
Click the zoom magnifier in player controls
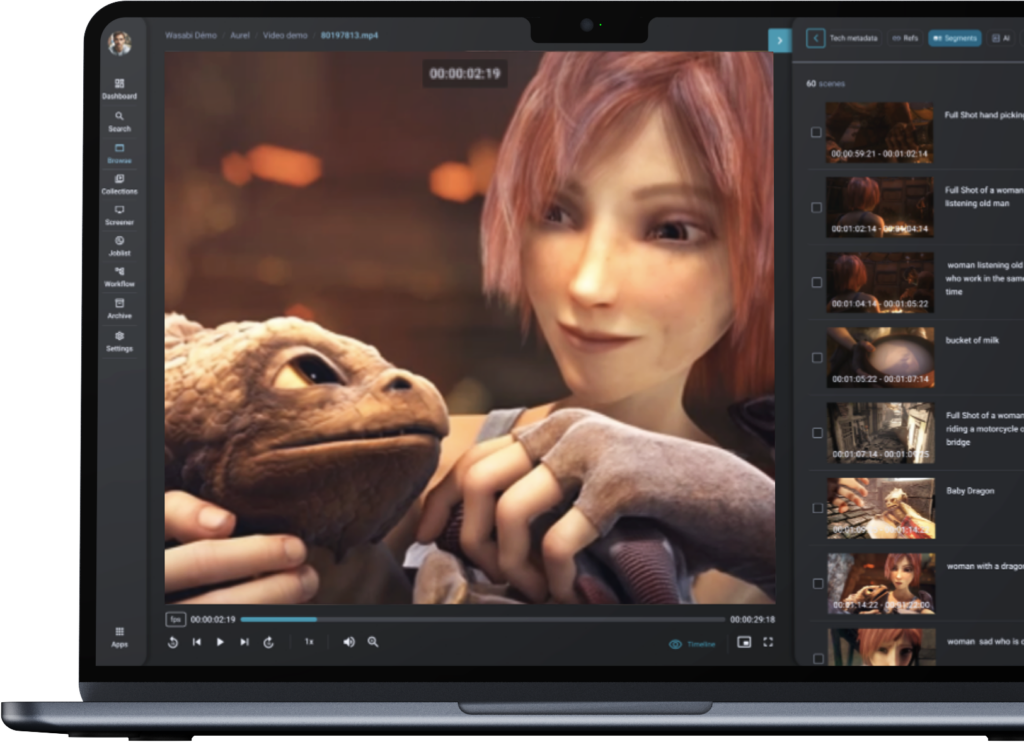click(x=373, y=642)
